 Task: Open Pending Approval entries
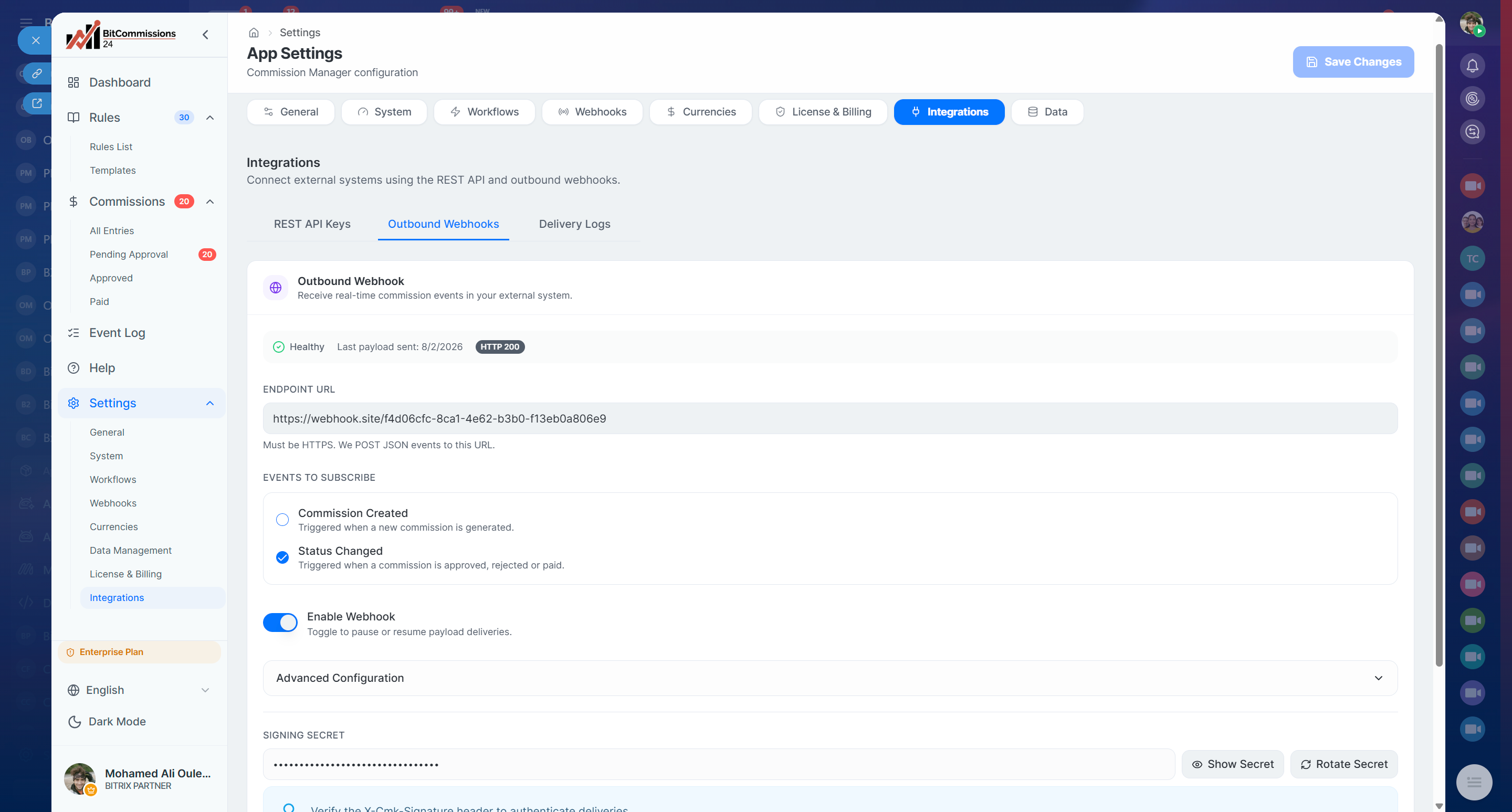pyautogui.click(x=129, y=254)
